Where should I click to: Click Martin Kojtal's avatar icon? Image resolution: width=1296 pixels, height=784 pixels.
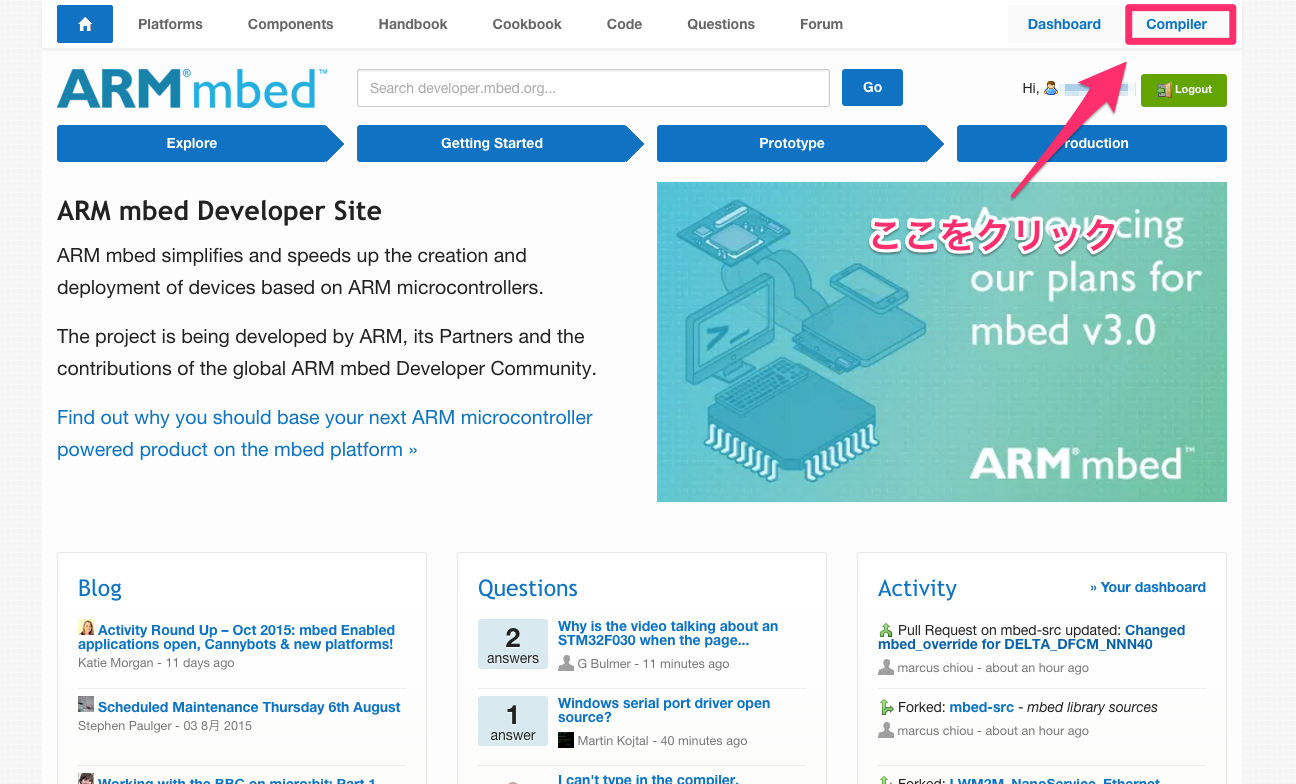564,740
